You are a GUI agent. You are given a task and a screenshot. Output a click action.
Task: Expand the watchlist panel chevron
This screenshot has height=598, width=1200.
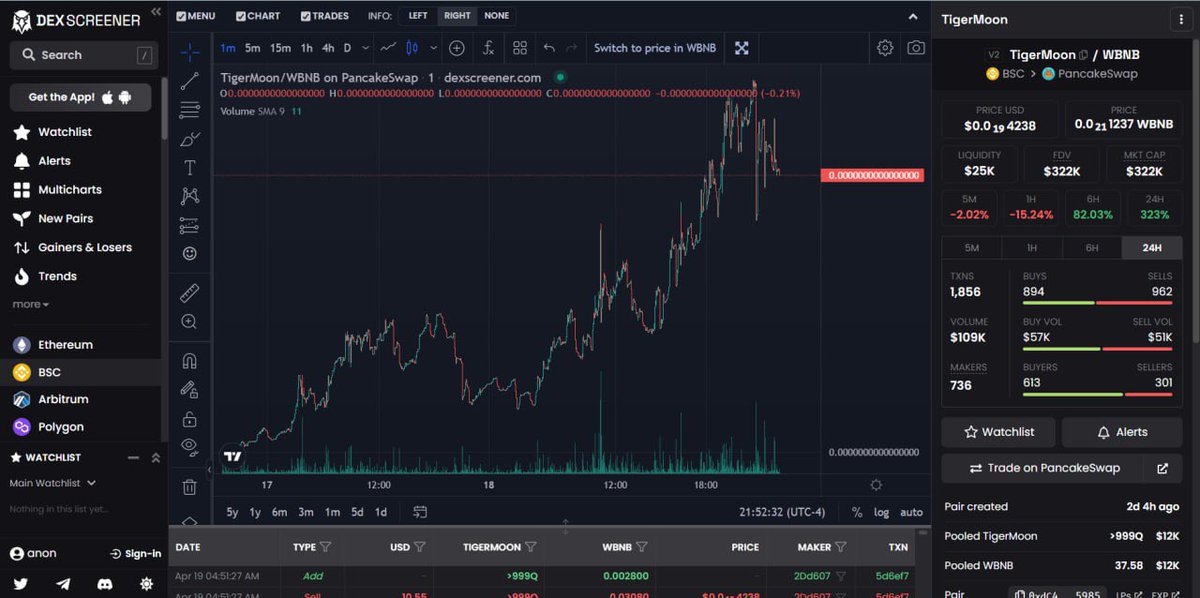pyautogui.click(x=156, y=457)
